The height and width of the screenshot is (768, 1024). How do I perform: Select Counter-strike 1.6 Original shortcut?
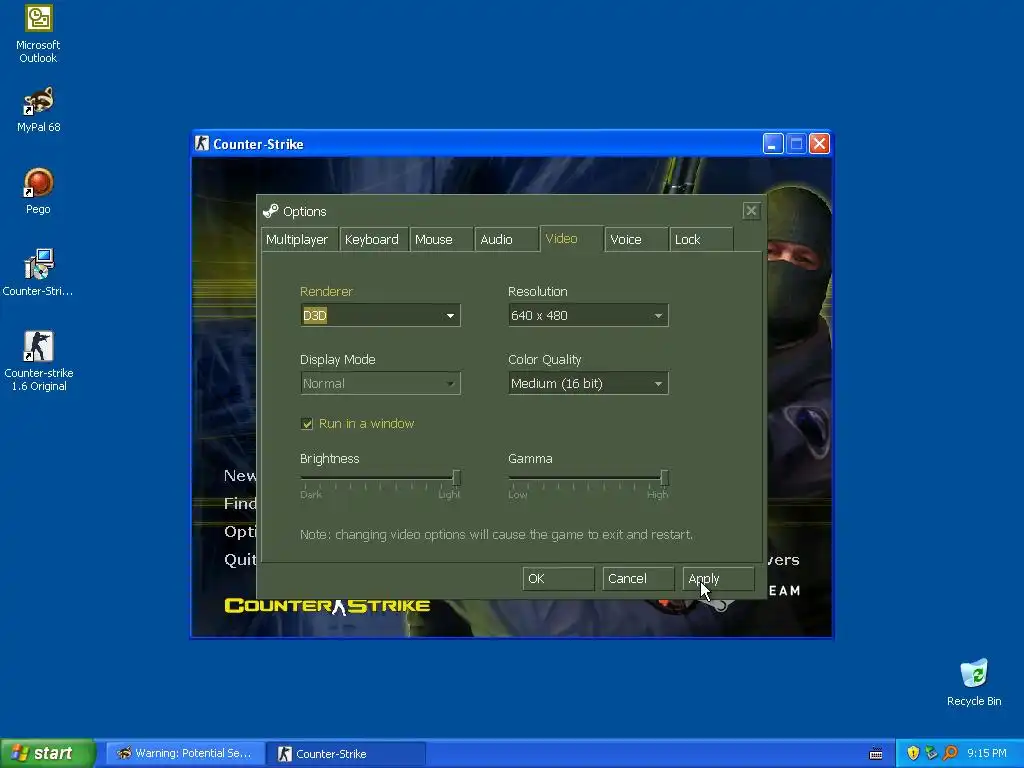[39, 361]
